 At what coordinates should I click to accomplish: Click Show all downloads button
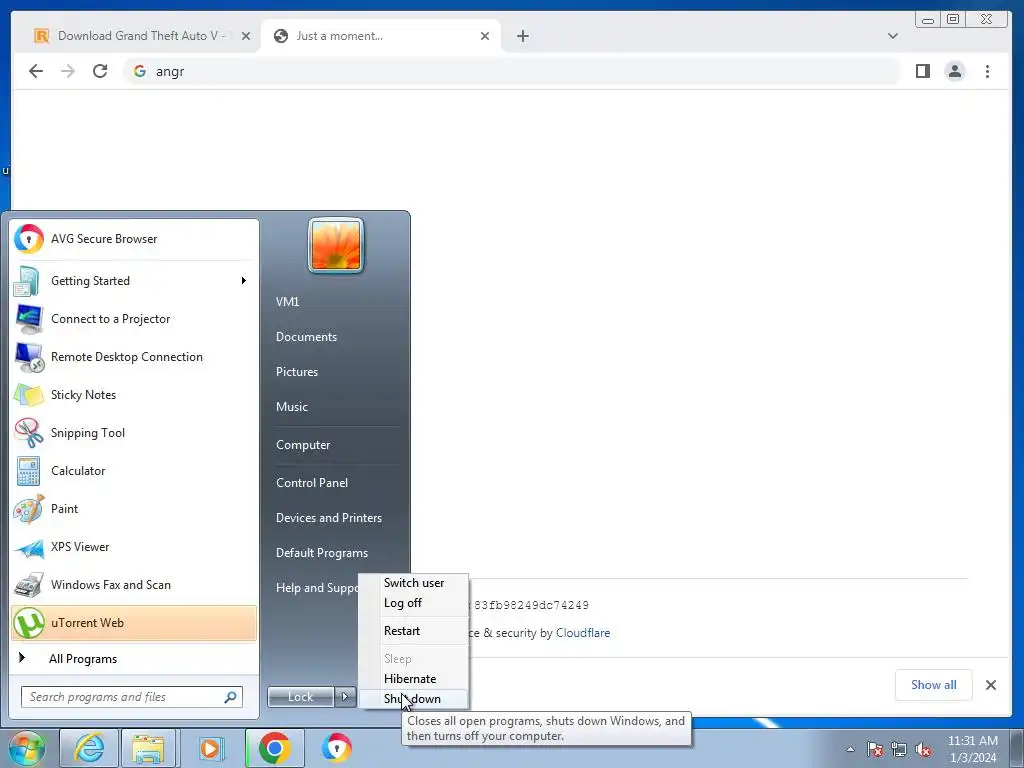(933, 684)
